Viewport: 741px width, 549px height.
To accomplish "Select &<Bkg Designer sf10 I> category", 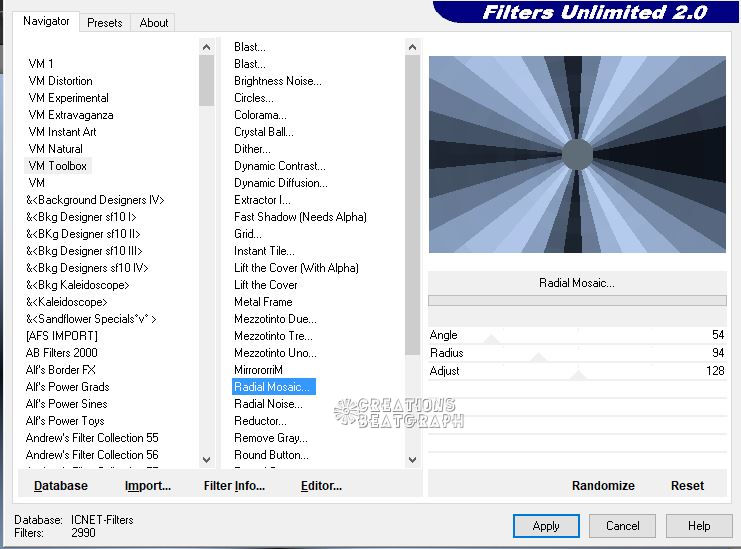I will pyautogui.click(x=81, y=217).
